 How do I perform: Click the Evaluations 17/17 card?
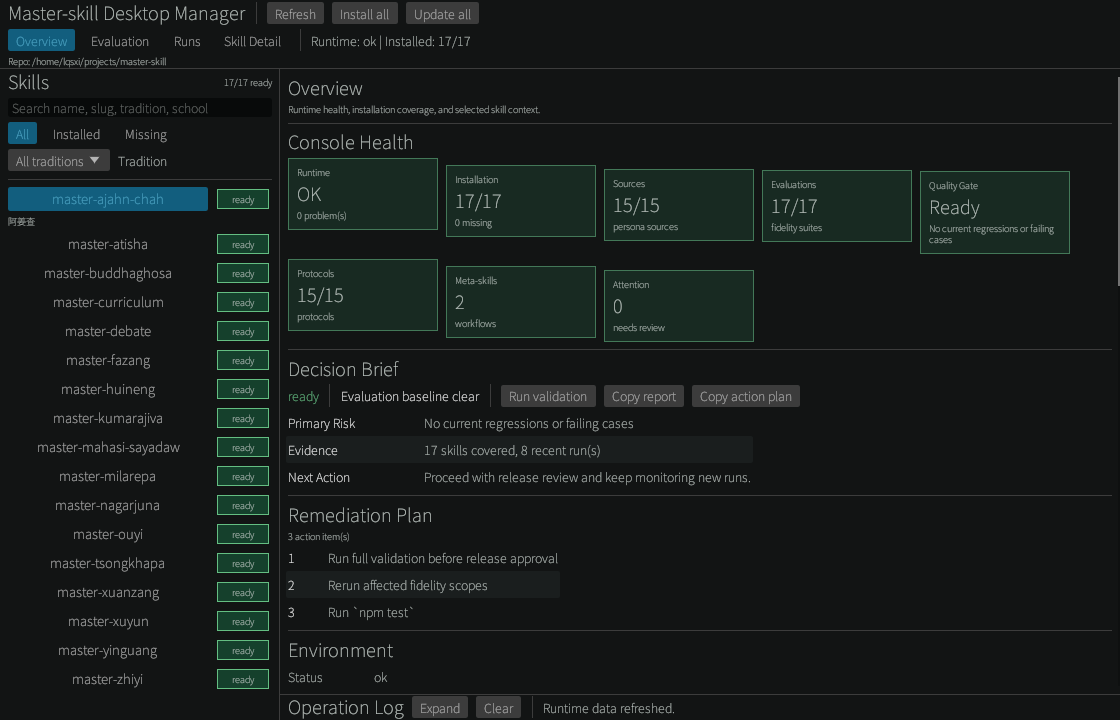pyautogui.click(x=836, y=206)
